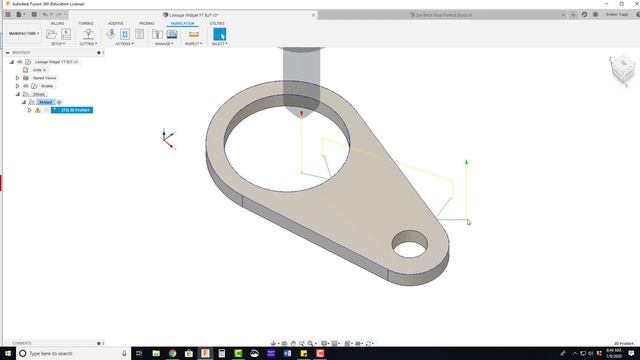Open the Machine Library icon in Manage

[172, 34]
